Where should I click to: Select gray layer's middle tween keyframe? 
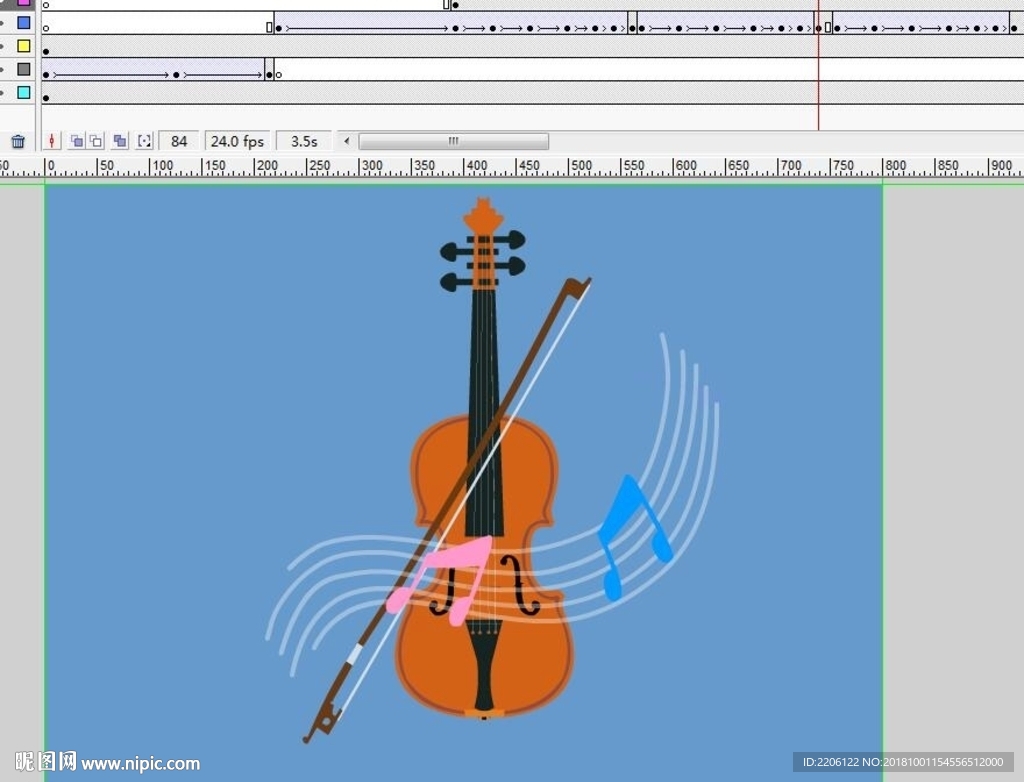tap(176, 75)
